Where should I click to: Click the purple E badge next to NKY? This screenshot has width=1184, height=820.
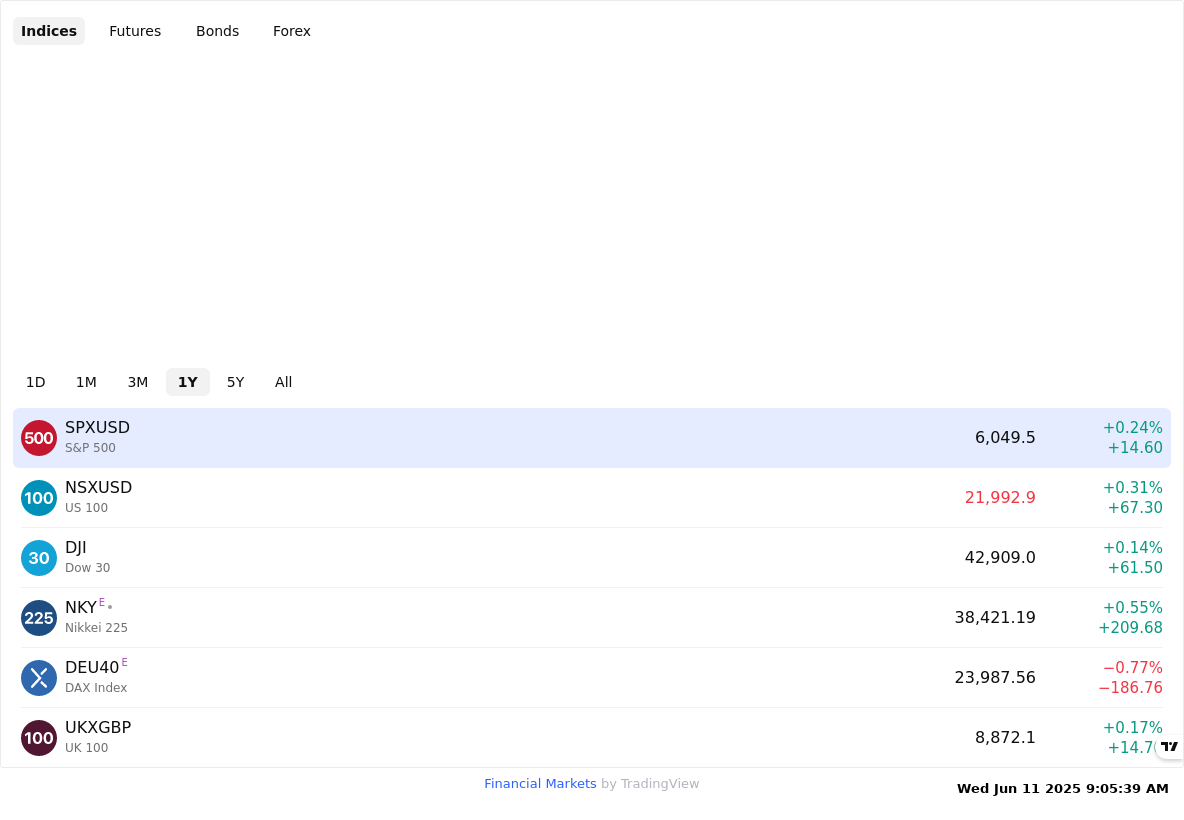102,602
